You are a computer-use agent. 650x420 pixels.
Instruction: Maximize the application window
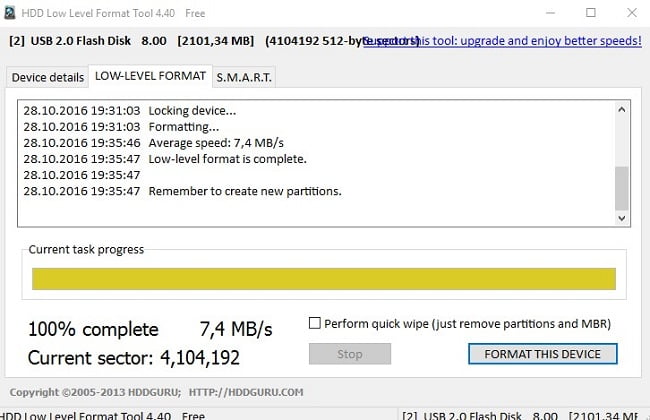[x=591, y=13]
